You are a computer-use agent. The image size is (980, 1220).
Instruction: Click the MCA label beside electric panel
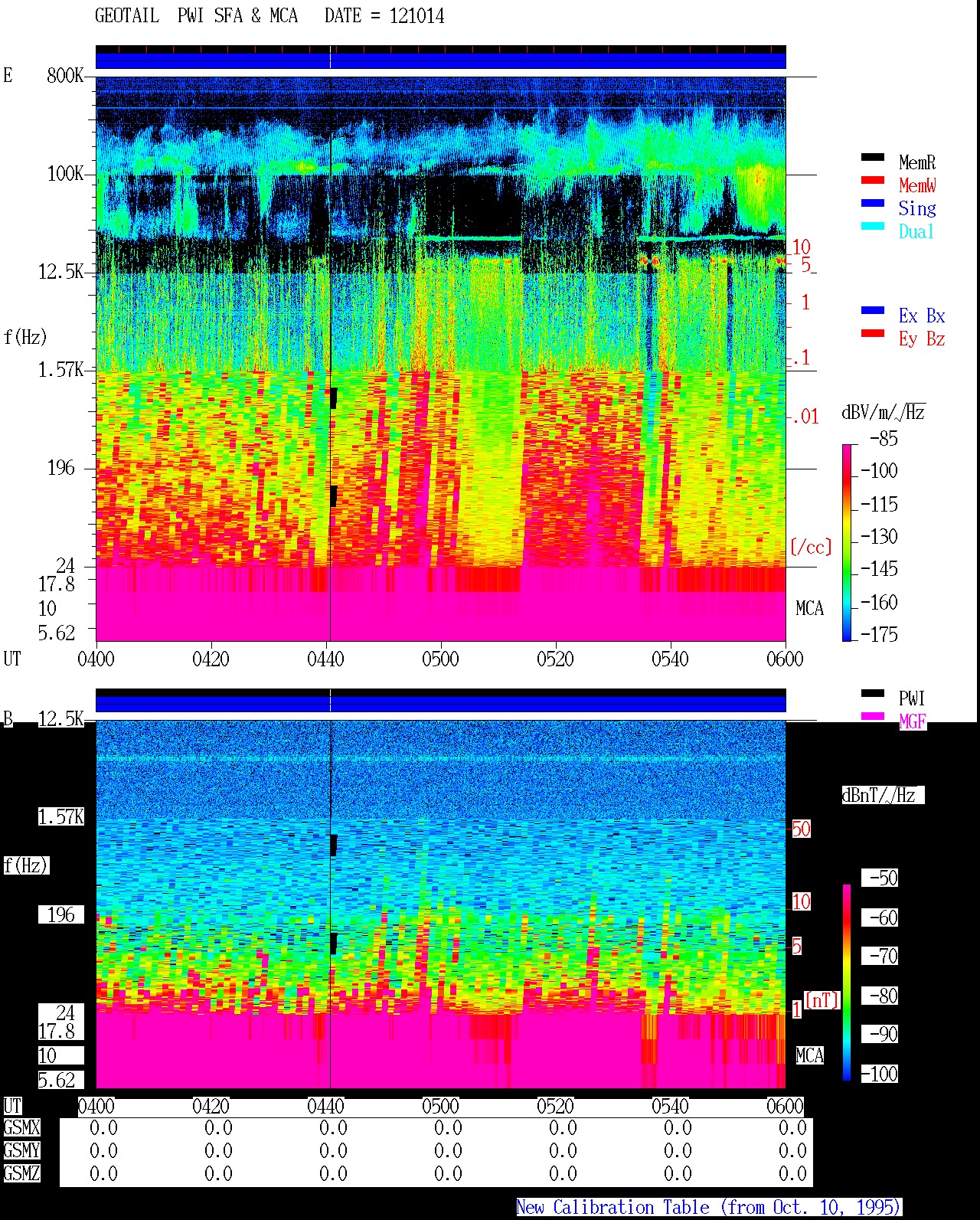[809, 609]
